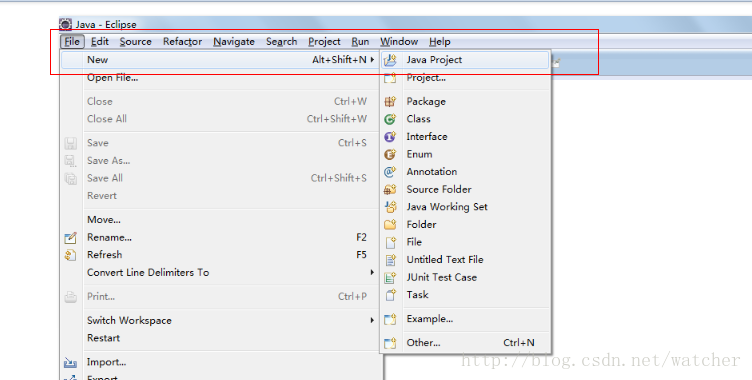Click the Refresh icon in File menu
Screen dimensions: 752x380
click(70, 255)
